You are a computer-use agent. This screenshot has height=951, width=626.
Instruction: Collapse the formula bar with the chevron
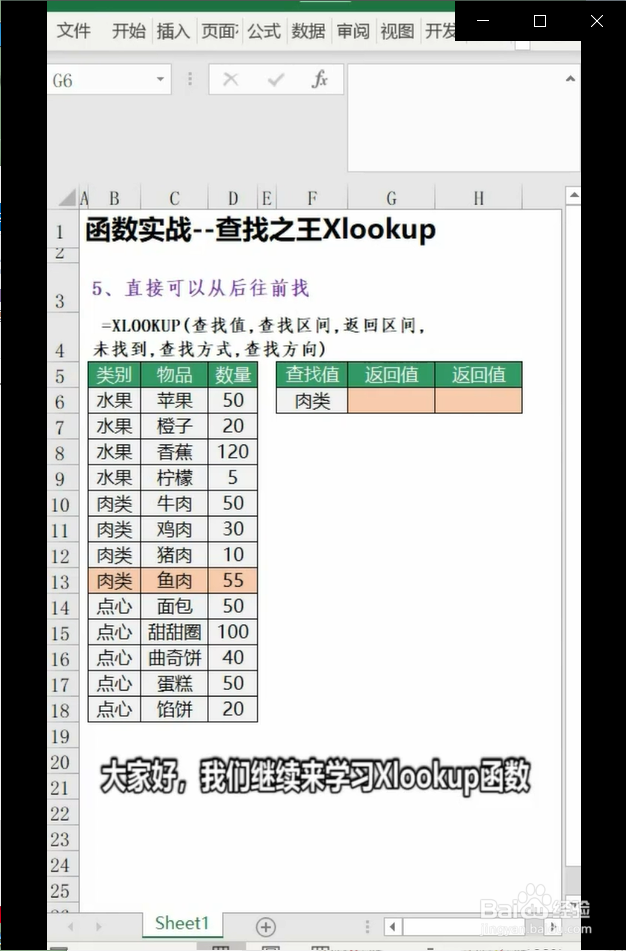point(570,78)
